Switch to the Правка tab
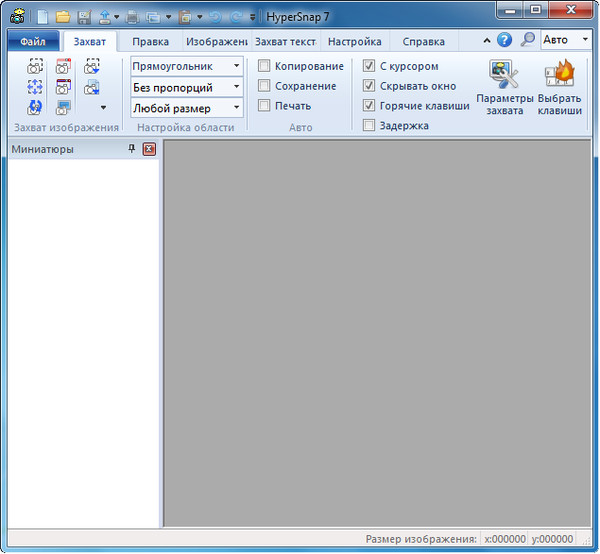This screenshot has width=600, height=554. point(150,42)
